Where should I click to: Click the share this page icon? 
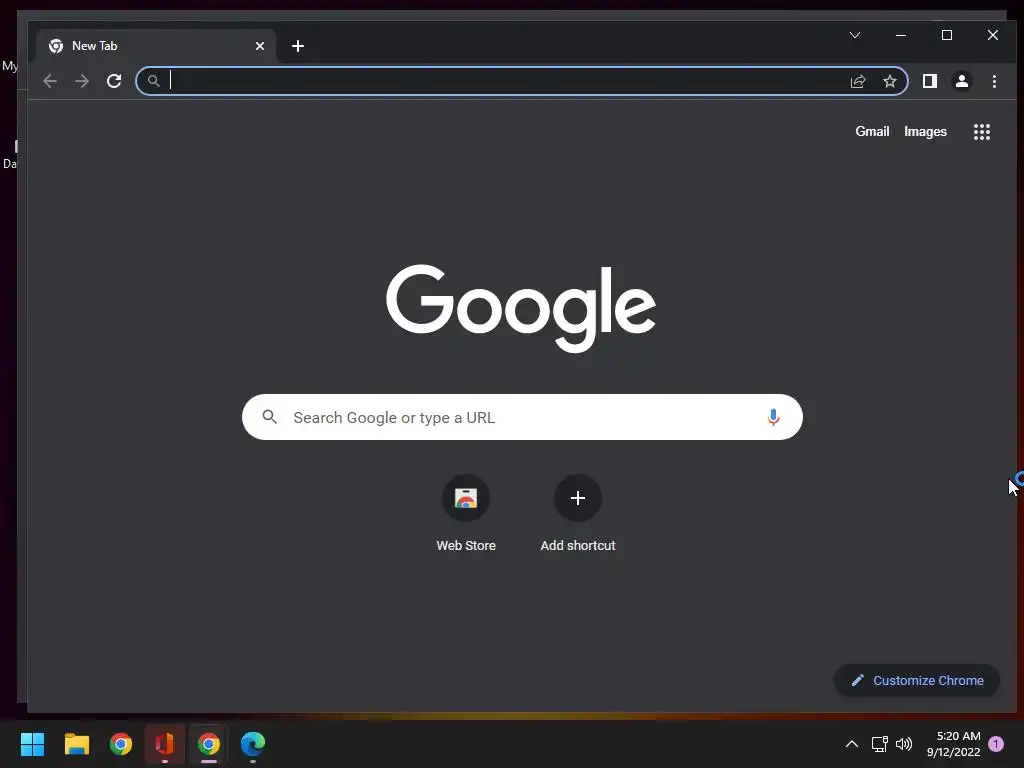pyautogui.click(x=858, y=81)
